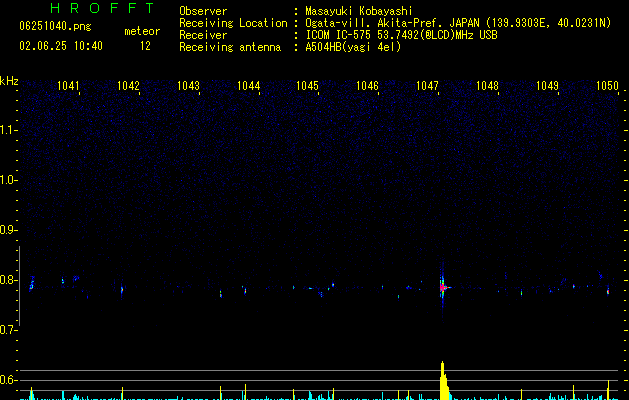Click the "meteor" label
This screenshot has width=629, height=400.
point(142,31)
